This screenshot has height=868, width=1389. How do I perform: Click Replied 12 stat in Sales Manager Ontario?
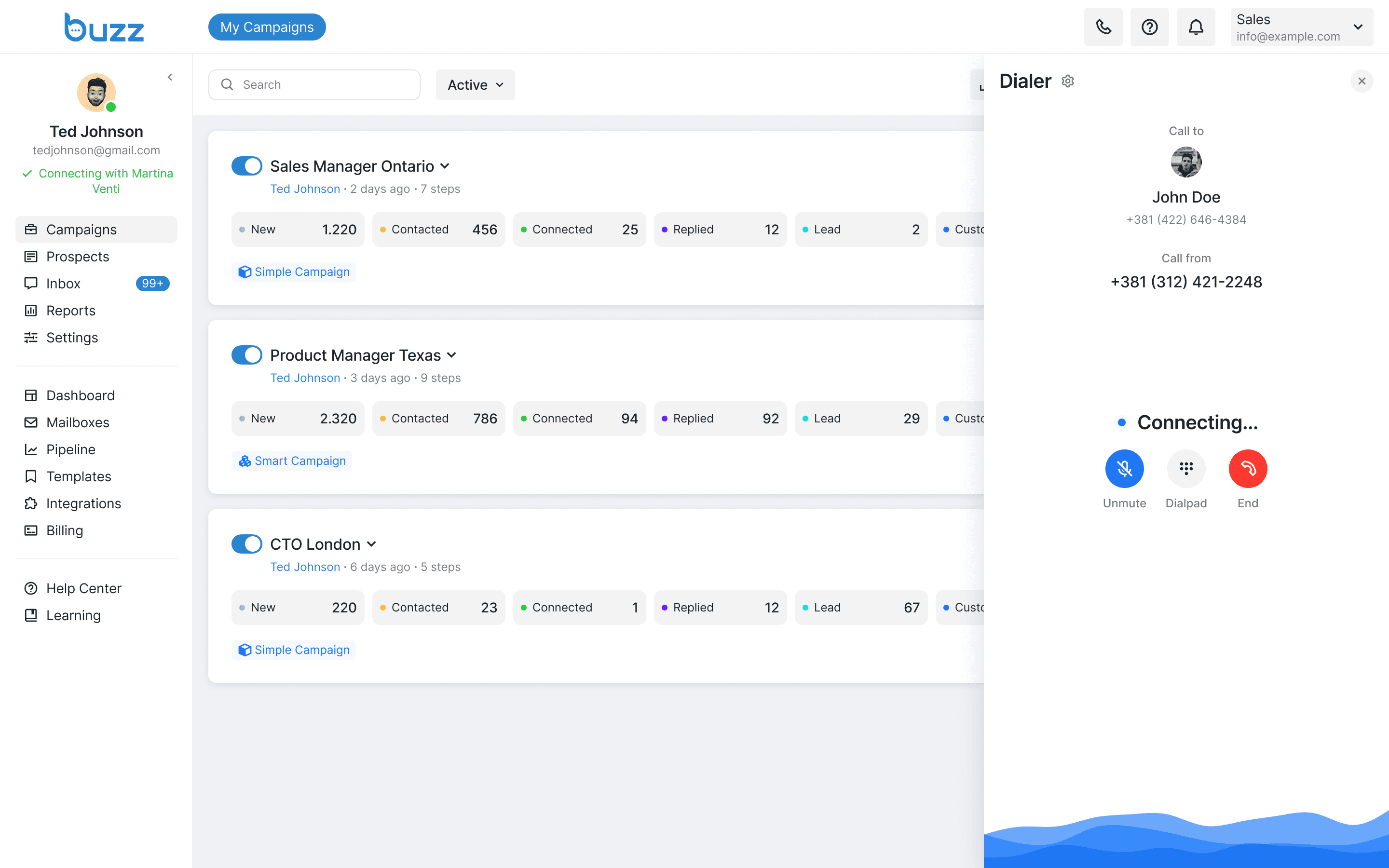[x=721, y=230]
